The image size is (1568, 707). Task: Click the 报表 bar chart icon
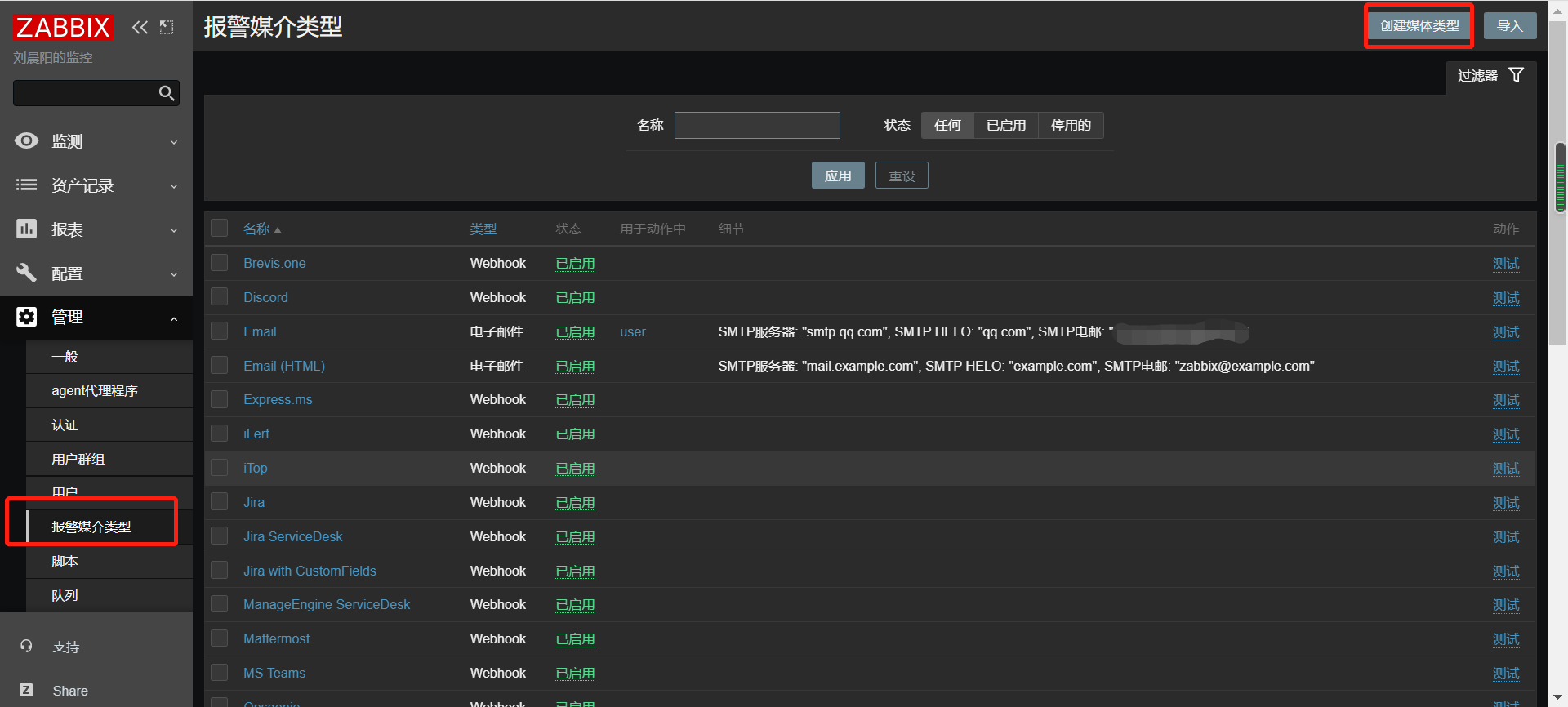point(26,229)
